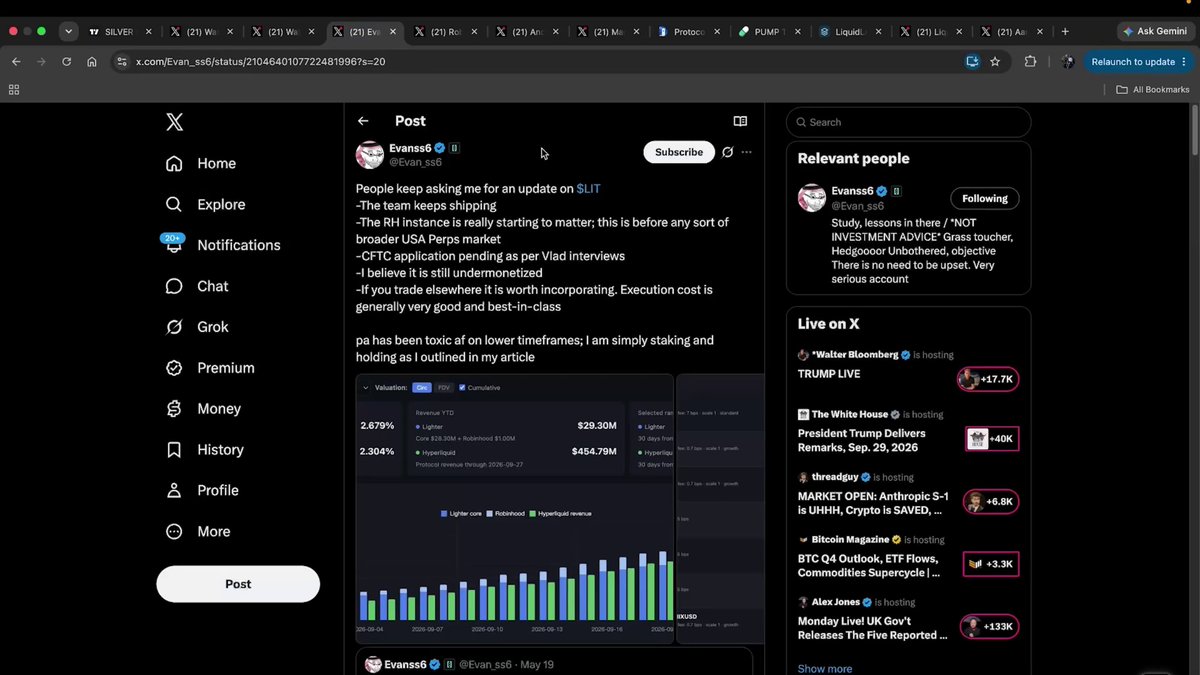
Task: Open Notifications in the sidebar
Action: click(x=223, y=245)
